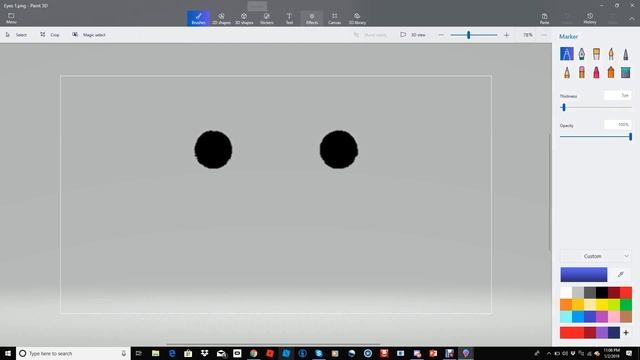Pick the orange color swatch
This screenshot has width=640, height=360.
[x=566, y=304]
